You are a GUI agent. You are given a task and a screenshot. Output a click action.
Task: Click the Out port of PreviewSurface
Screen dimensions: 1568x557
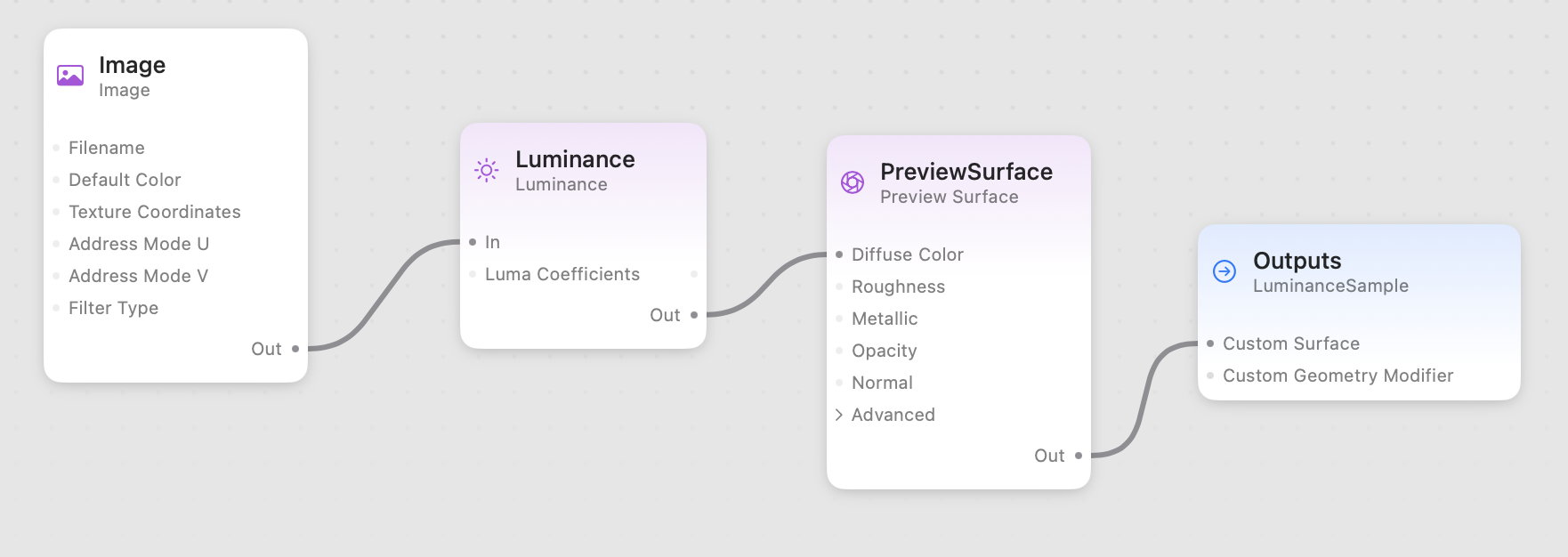[x=1078, y=456]
